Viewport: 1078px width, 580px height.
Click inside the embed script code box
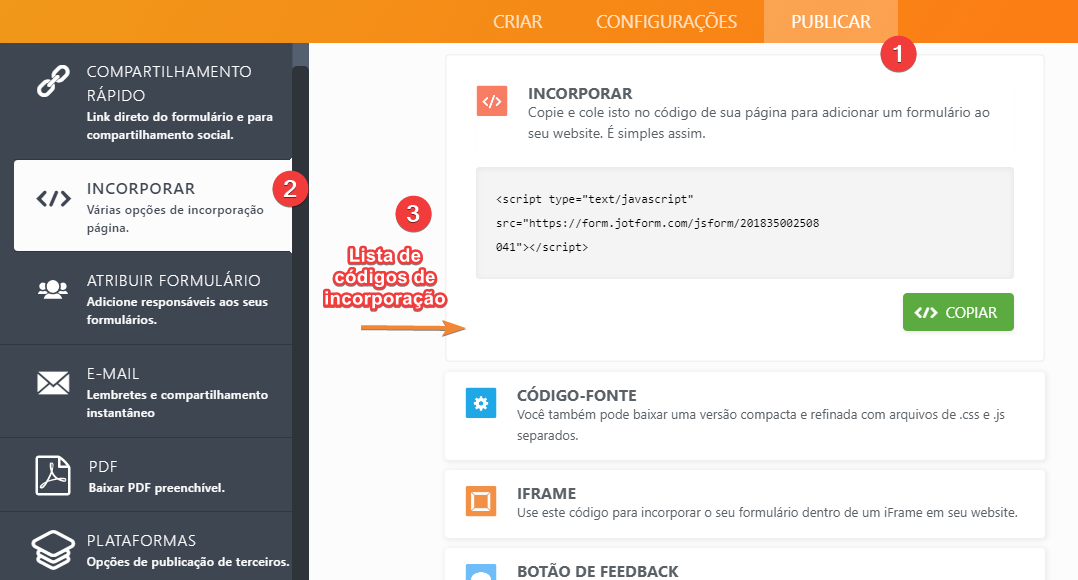click(744, 222)
